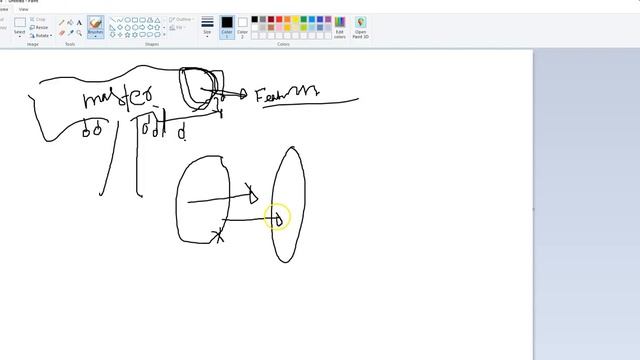Pick the white swatch in the palette

255,27
